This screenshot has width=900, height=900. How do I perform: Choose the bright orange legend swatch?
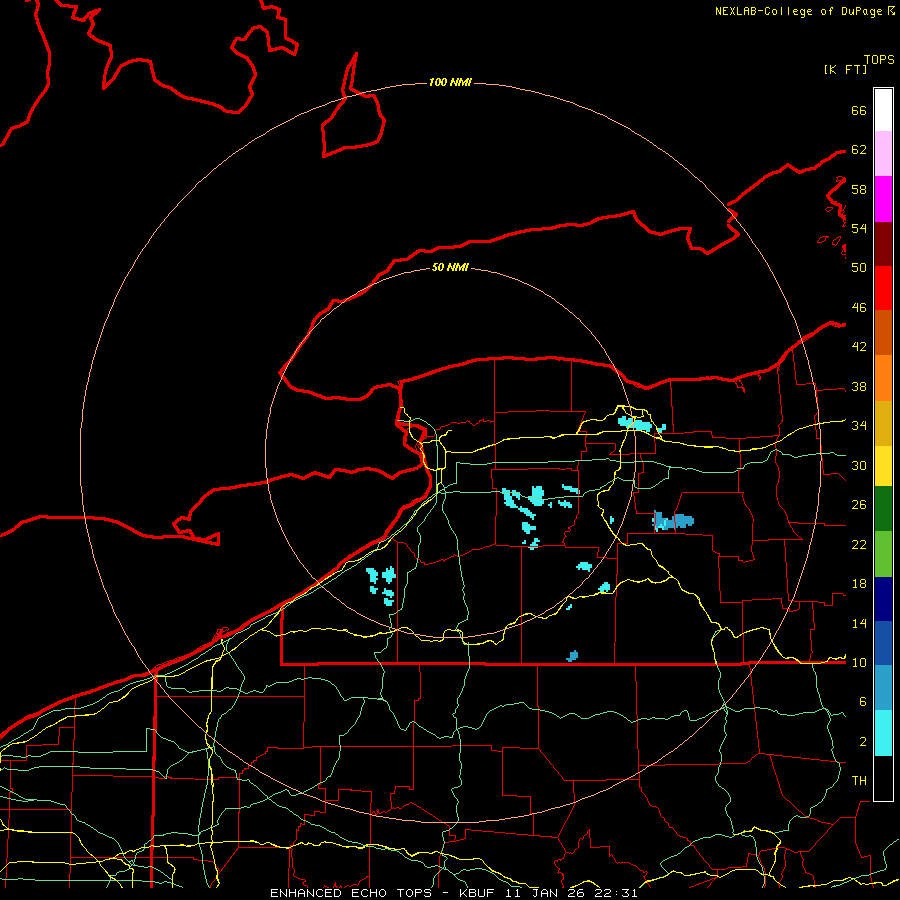pos(883,378)
